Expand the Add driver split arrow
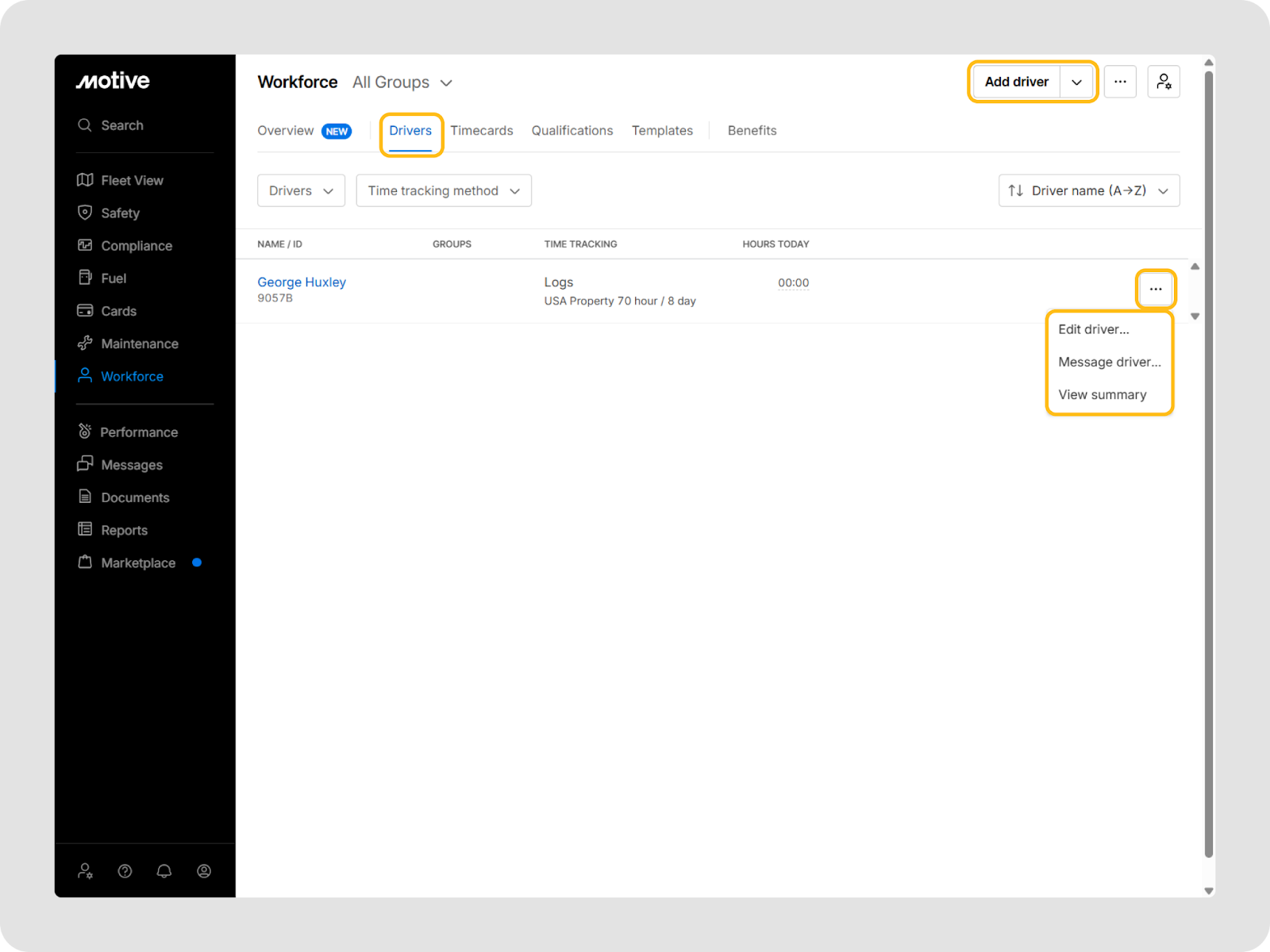Image resolution: width=1270 pixels, height=952 pixels. click(x=1077, y=82)
